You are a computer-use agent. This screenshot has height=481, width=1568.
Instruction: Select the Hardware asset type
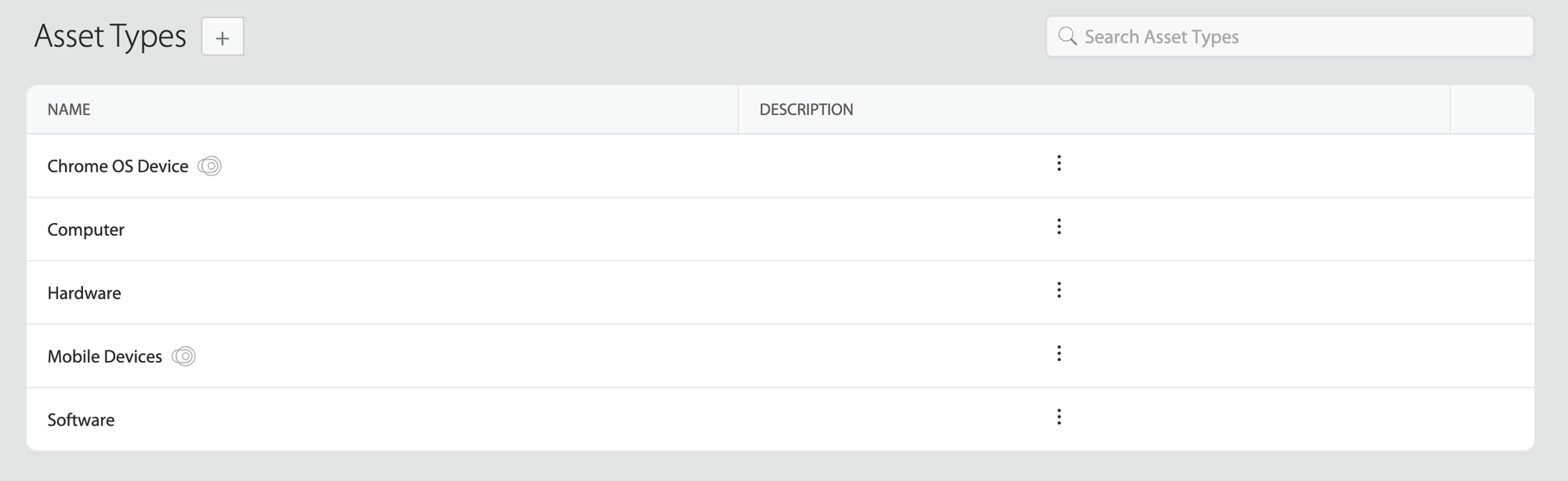84,293
